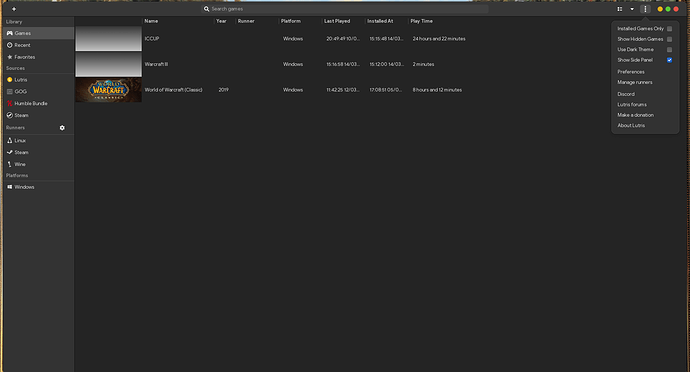The height and width of the screenshot is (372, 690).
Task: Sort by the Year column header
Action: [x=221, y=21]
